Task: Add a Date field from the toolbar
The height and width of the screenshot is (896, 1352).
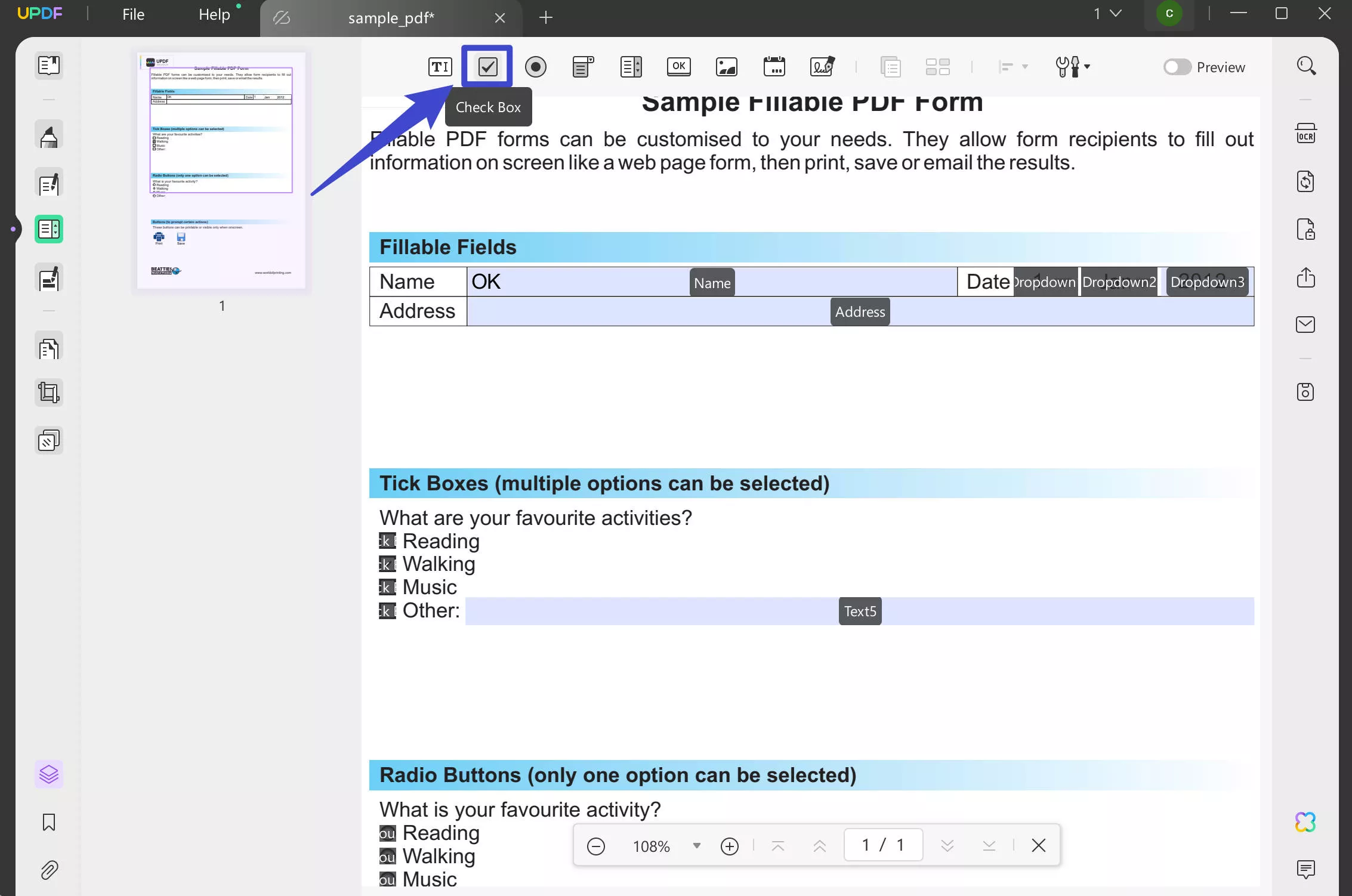Action: pyautogui.click(x=774, y=66)
